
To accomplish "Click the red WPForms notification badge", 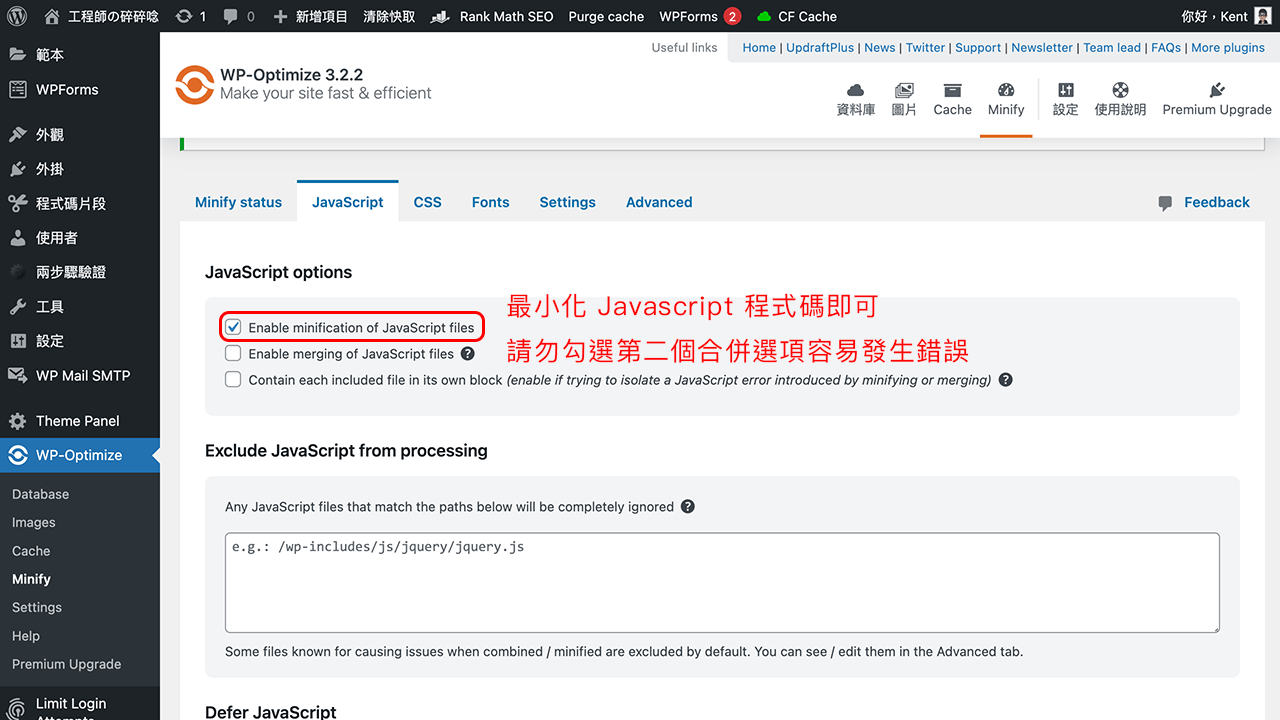I will (x=731, y=16).
